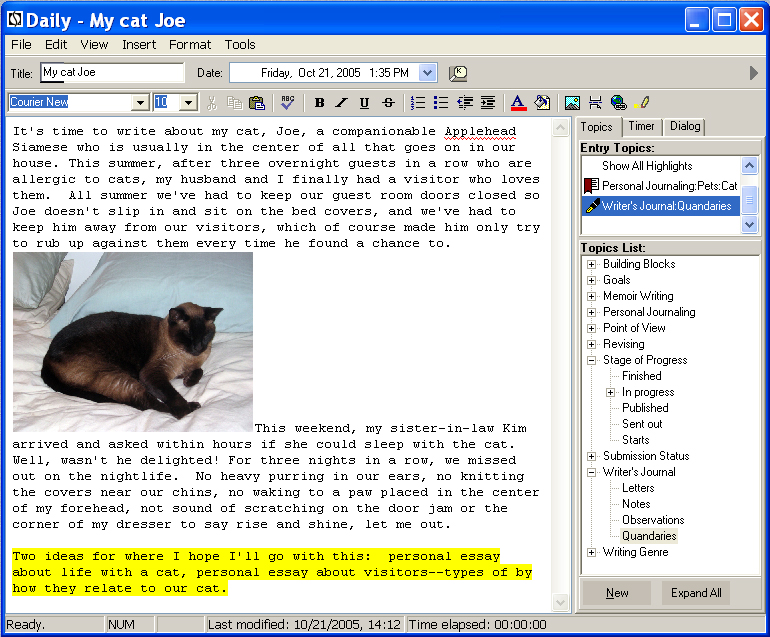Open the Courier New font dropdown
The width and height of the screenshot is (770, 637).
[140, 102]
